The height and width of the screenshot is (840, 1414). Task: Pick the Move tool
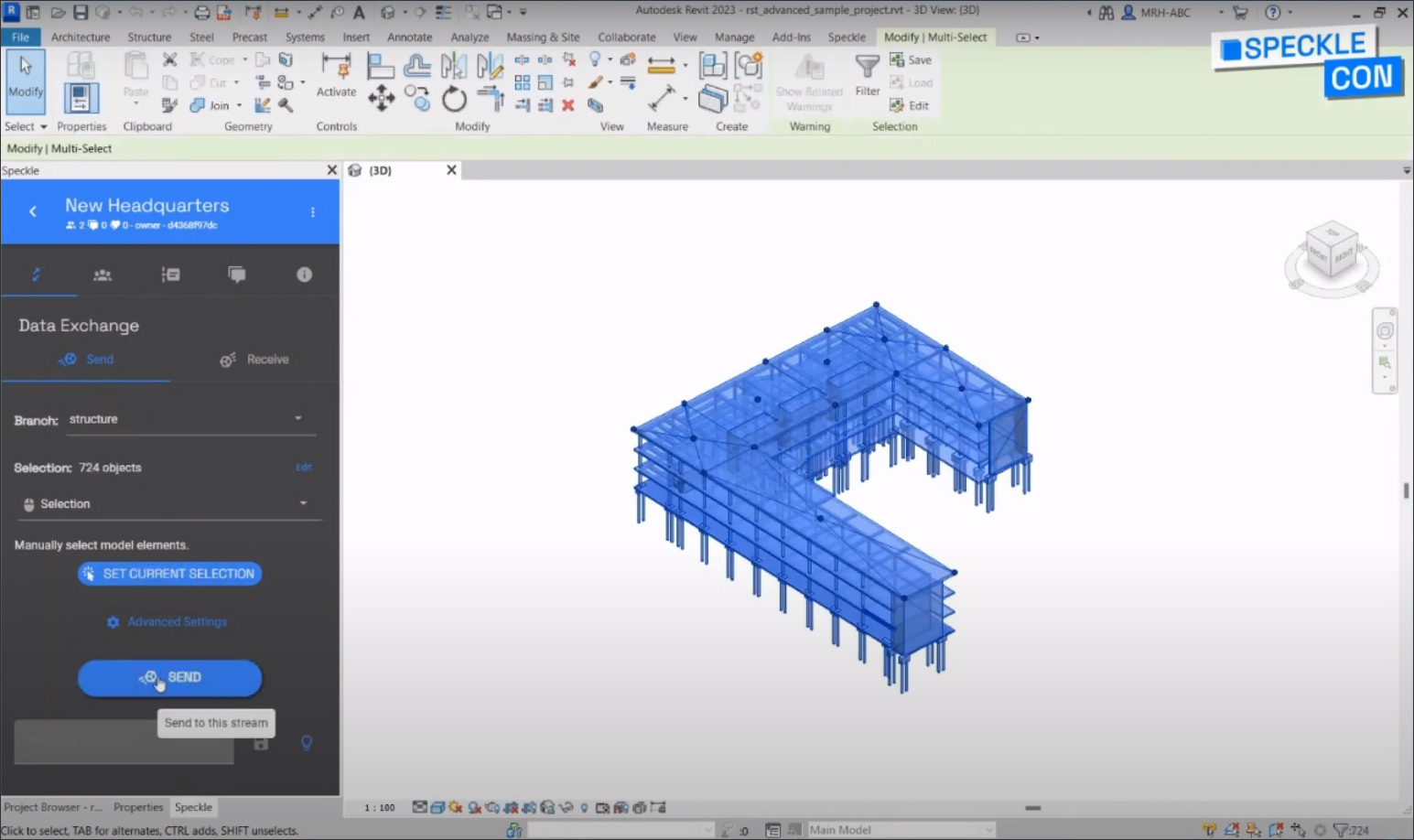tap(381, 98)
